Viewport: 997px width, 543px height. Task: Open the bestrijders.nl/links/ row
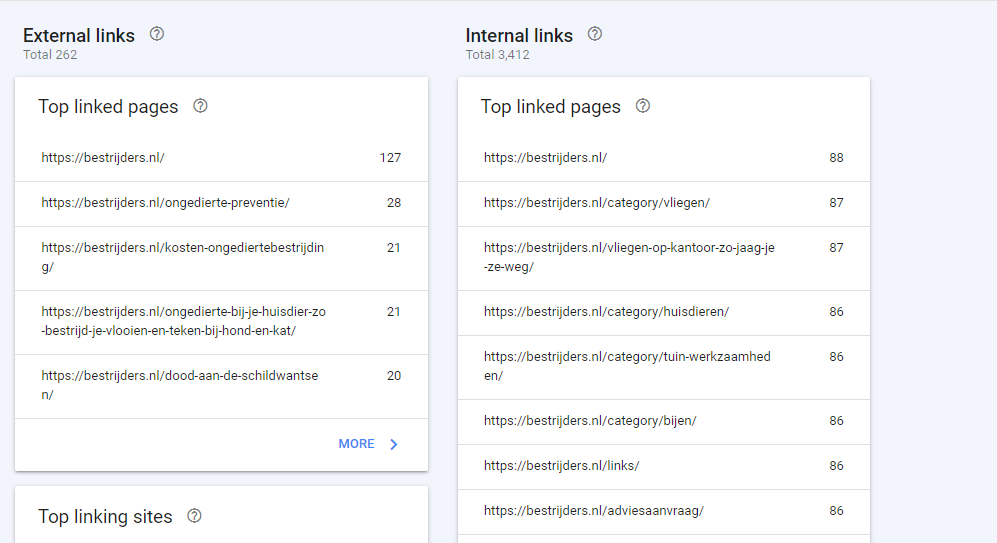664,467
